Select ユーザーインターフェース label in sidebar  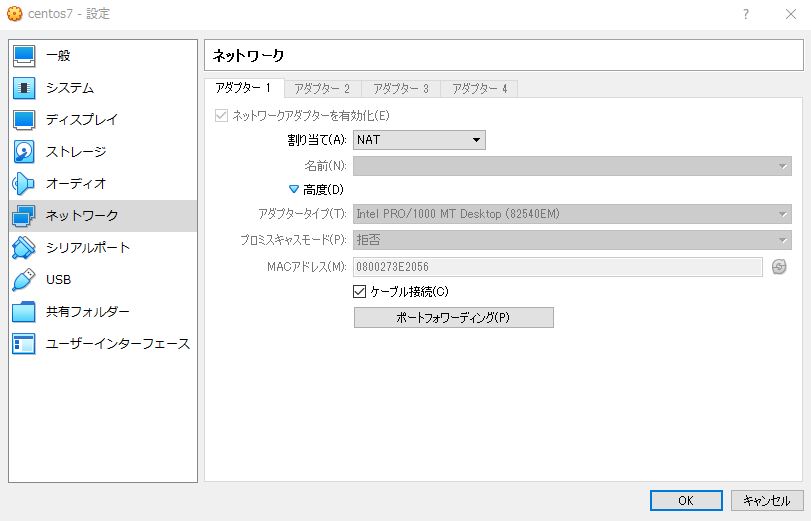(118, 344)
